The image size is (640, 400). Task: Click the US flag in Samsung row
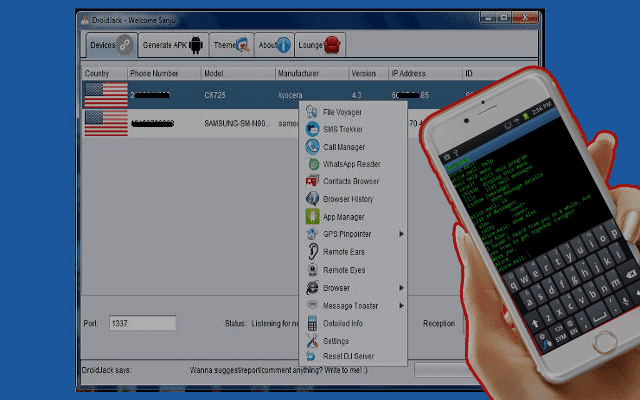[x=106, y=123]
